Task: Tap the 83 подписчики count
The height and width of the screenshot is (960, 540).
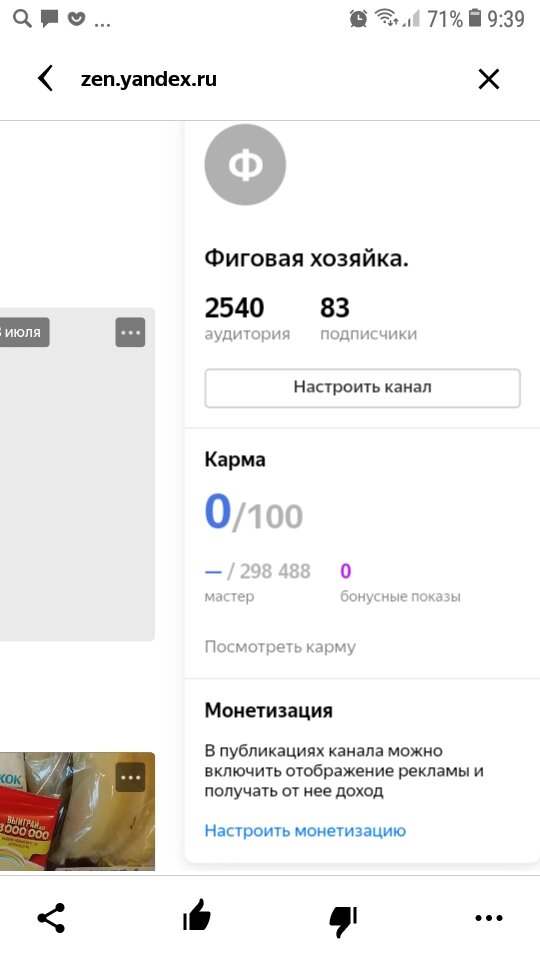Action: point(369,318)
